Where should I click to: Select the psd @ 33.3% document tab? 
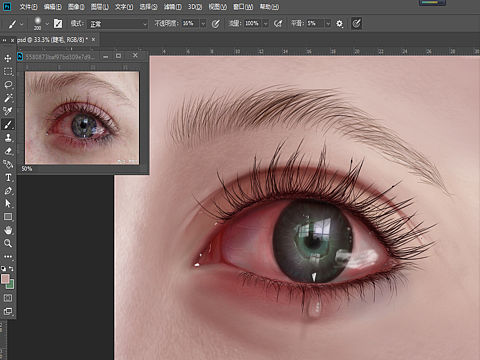[53, 40]
